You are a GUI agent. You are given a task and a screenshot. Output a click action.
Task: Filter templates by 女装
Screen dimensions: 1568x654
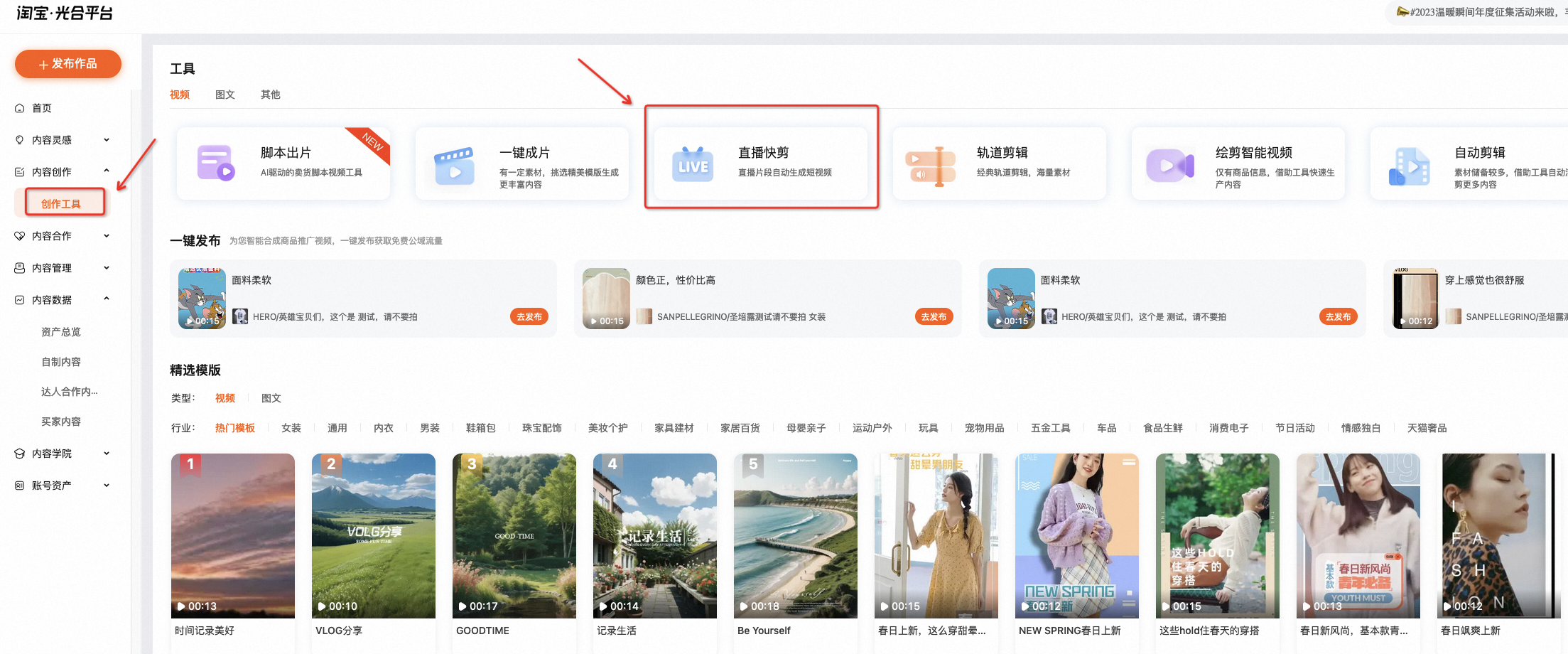[x=291, y=428]
